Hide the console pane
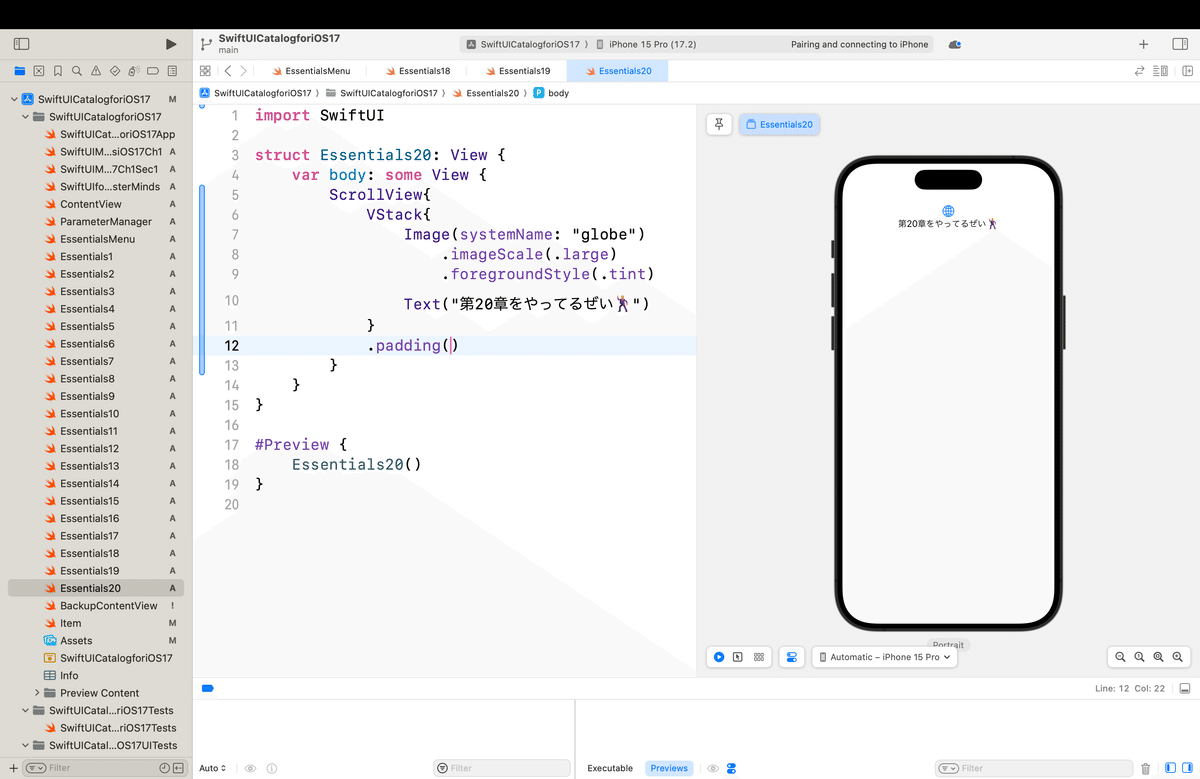The width and height of the screenshot is (1200, 779). click(1186, 768)
